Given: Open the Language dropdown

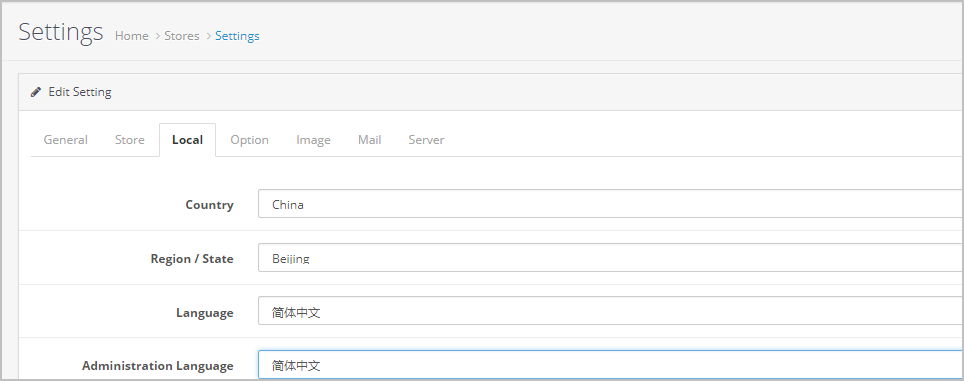Looking at the screenshot, I should 610,311.
